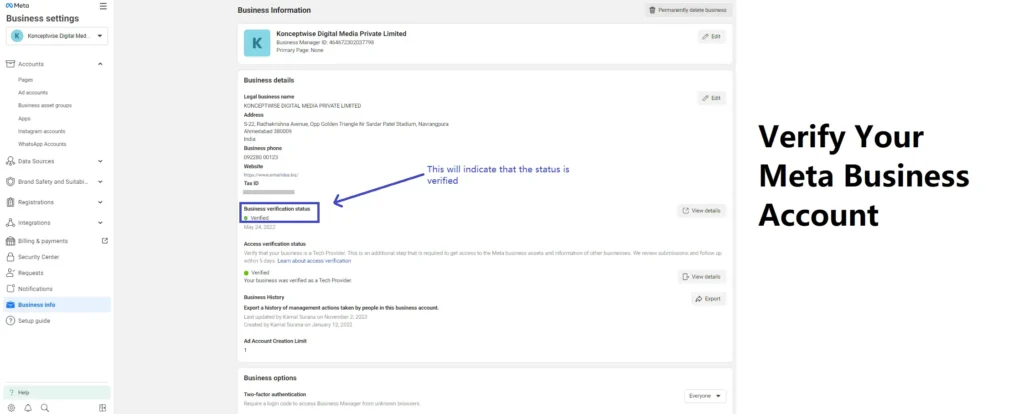Click the website URL under Website
This screenshot has height=414, width=1024.
(x=270, y=175)
